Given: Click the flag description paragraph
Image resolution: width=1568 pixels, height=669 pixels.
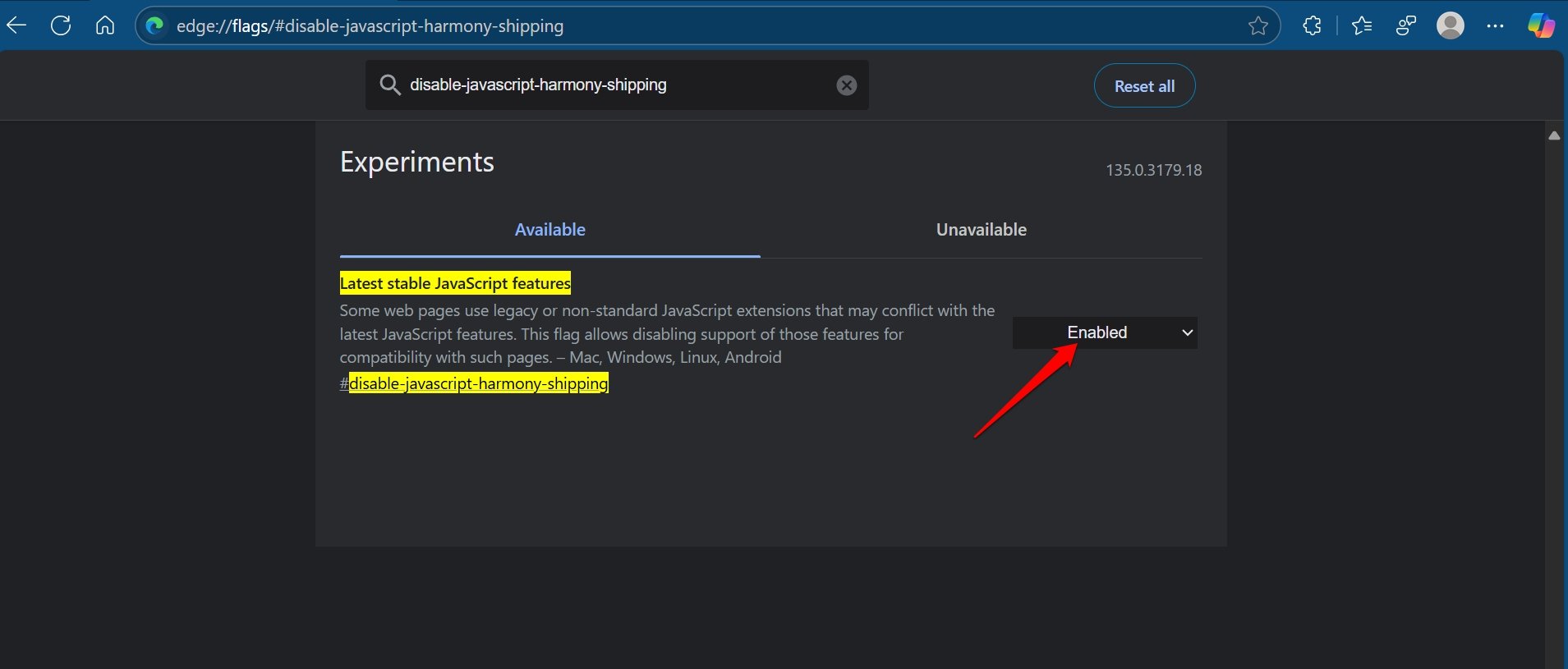Looking at the screenshot, I should 667,334.
